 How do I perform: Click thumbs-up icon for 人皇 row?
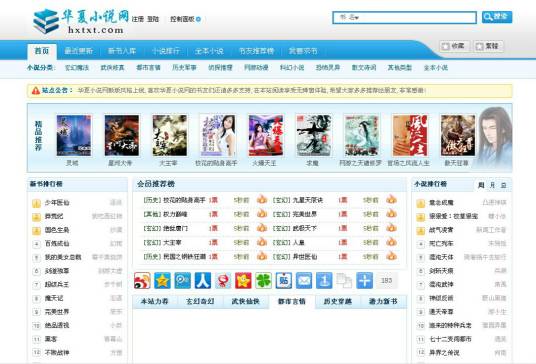pos(391,242)
